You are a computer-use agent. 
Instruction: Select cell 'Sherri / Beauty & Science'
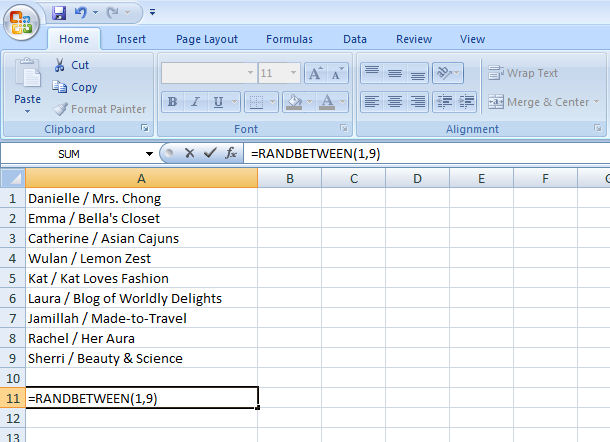(142, 358)
